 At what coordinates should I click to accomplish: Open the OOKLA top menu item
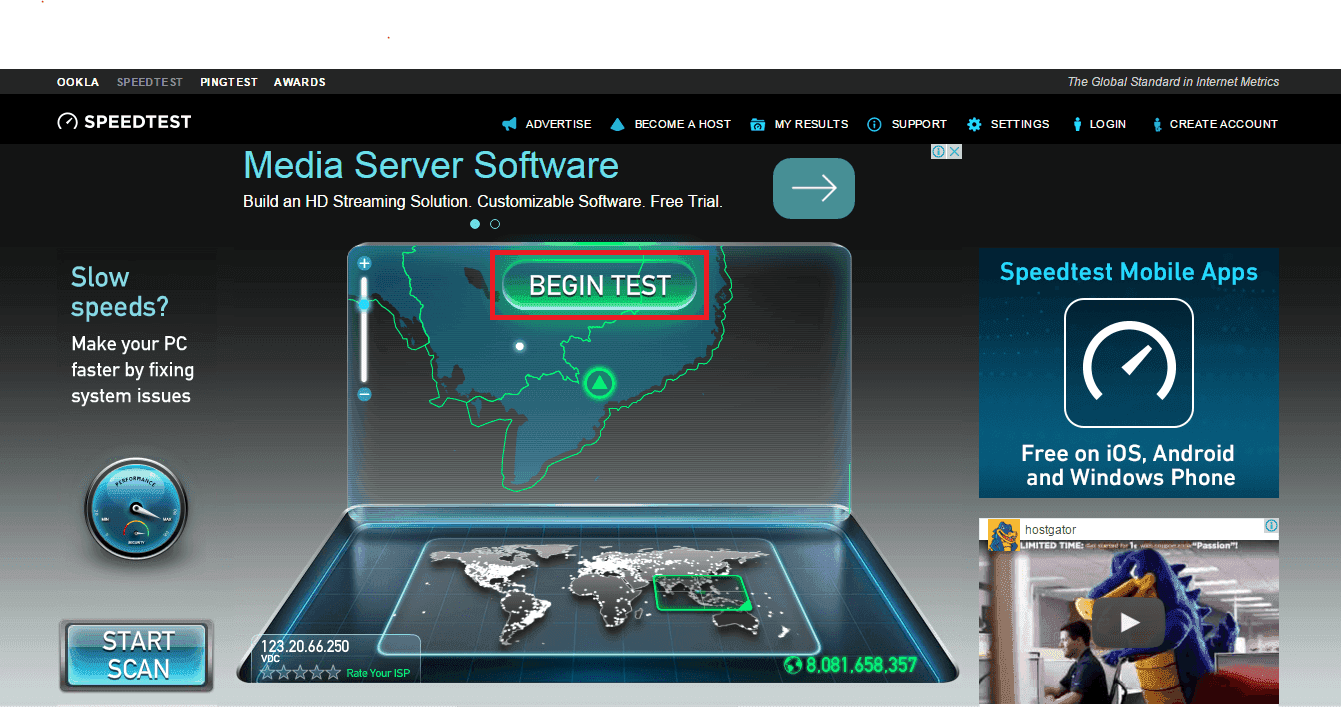coord(78,82)
